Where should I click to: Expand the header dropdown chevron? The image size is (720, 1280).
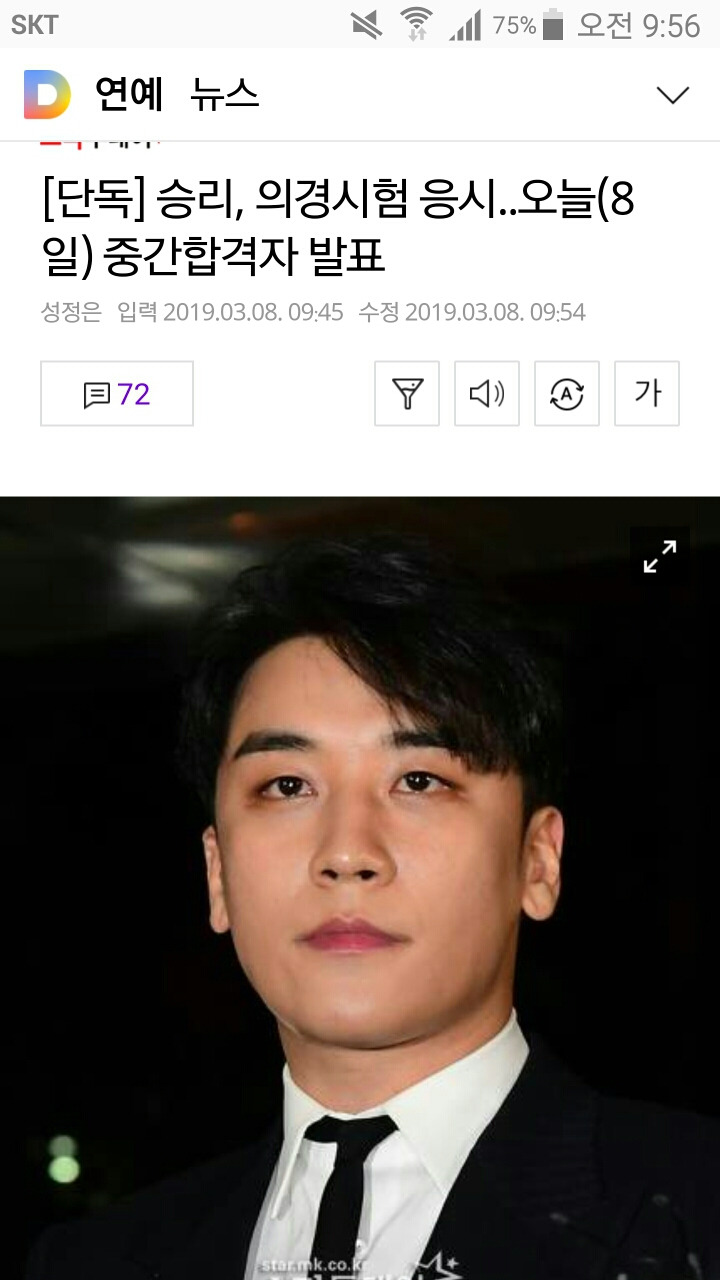tap(672, 95)
